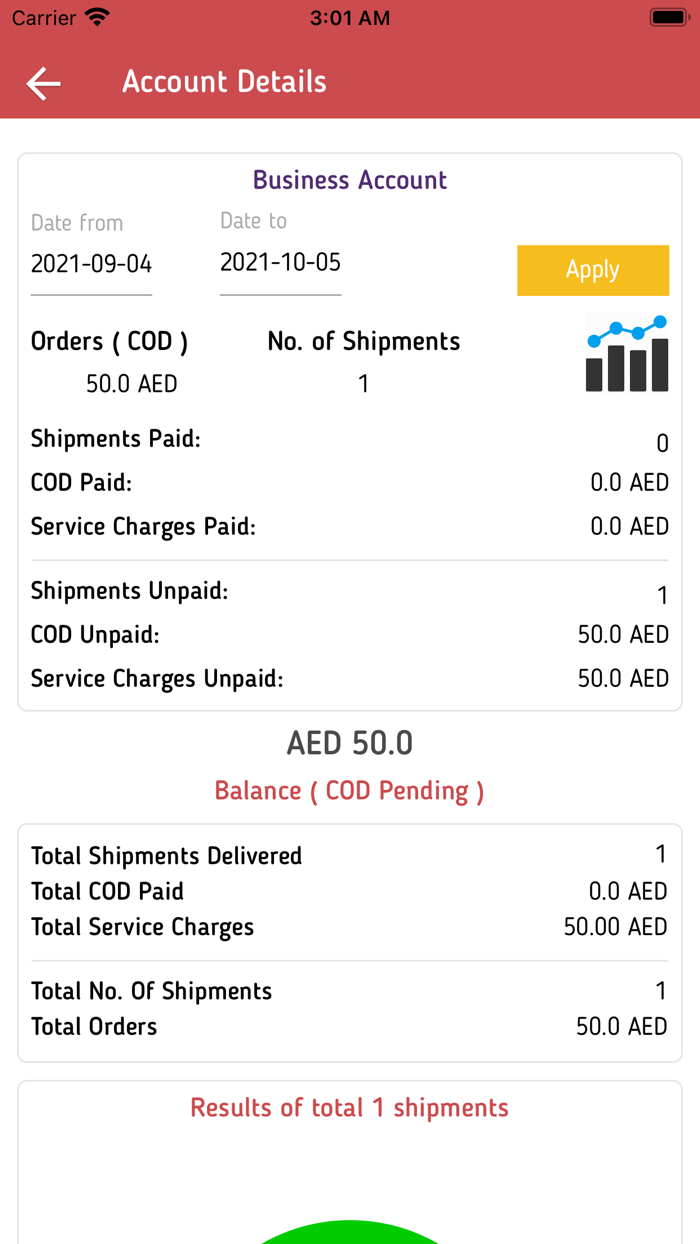Select the COD Unpaid row
The width and height of the screenshot is (700, 1244).
(350, 635)
